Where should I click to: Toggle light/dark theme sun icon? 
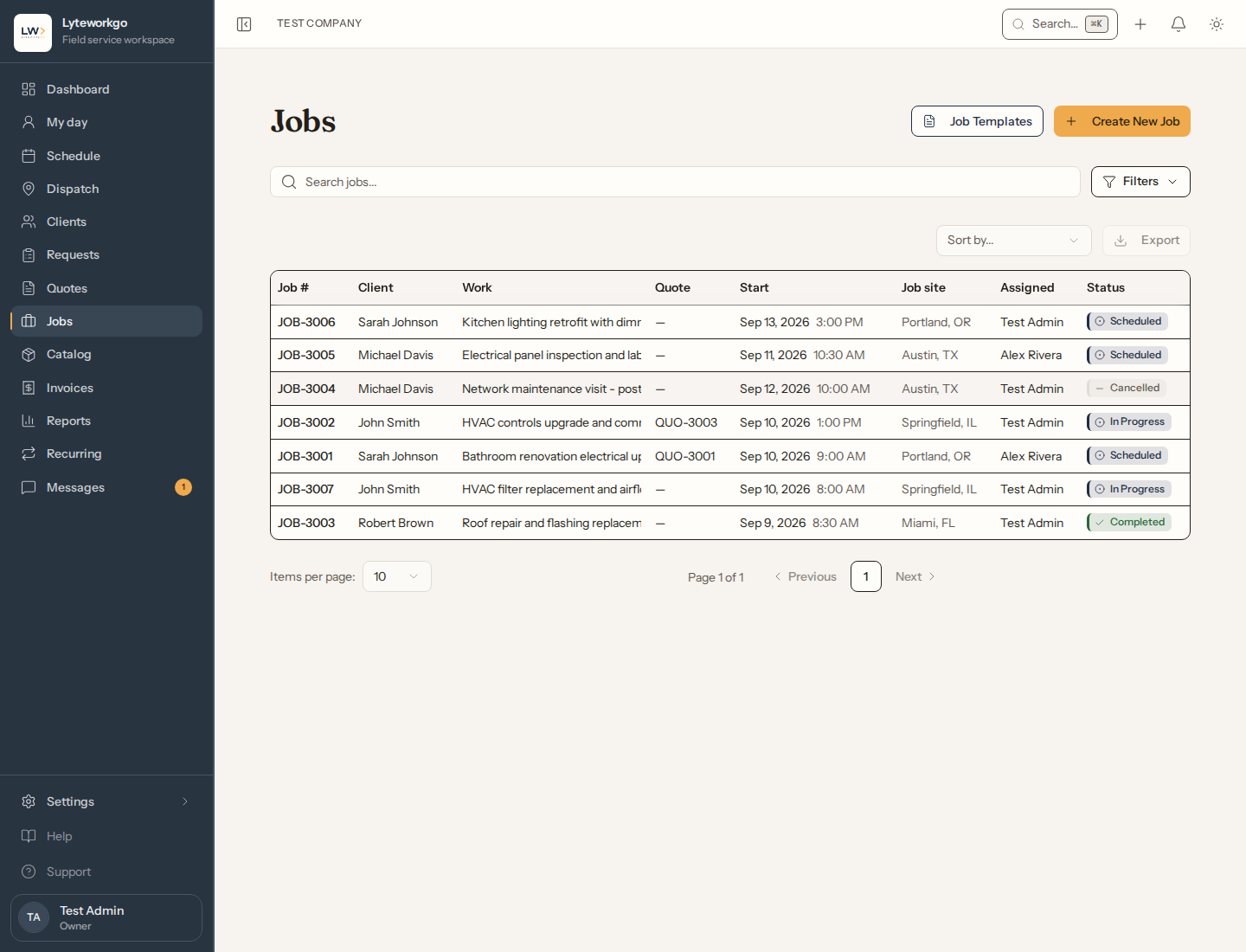click(1217, 24)
